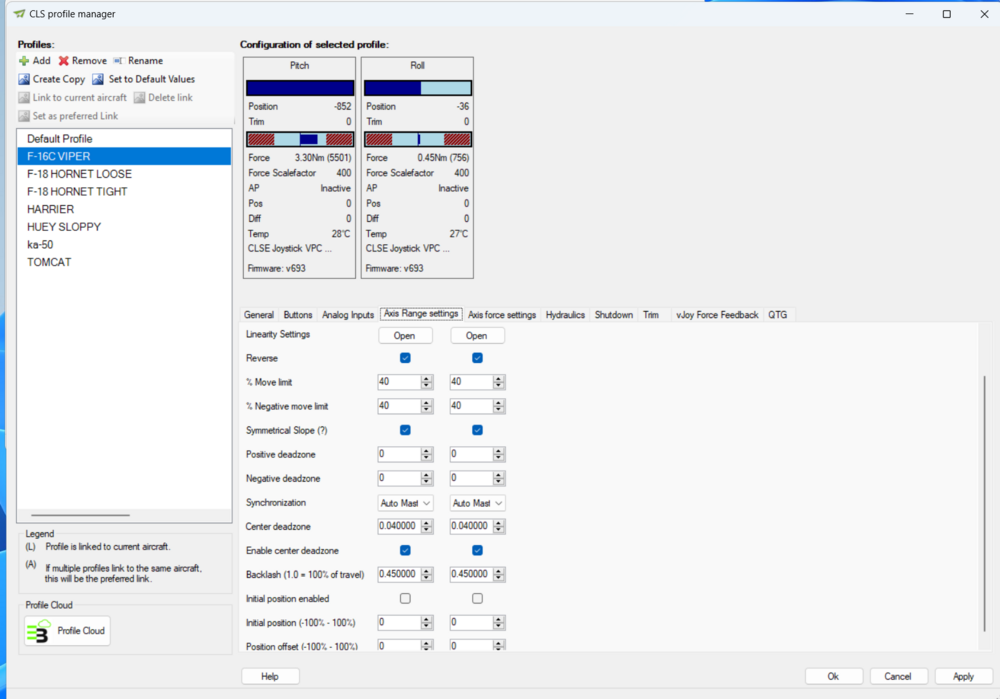The image size is (1000, 699).
Task: Open the Shutdown tab
Action: [614, 314]
